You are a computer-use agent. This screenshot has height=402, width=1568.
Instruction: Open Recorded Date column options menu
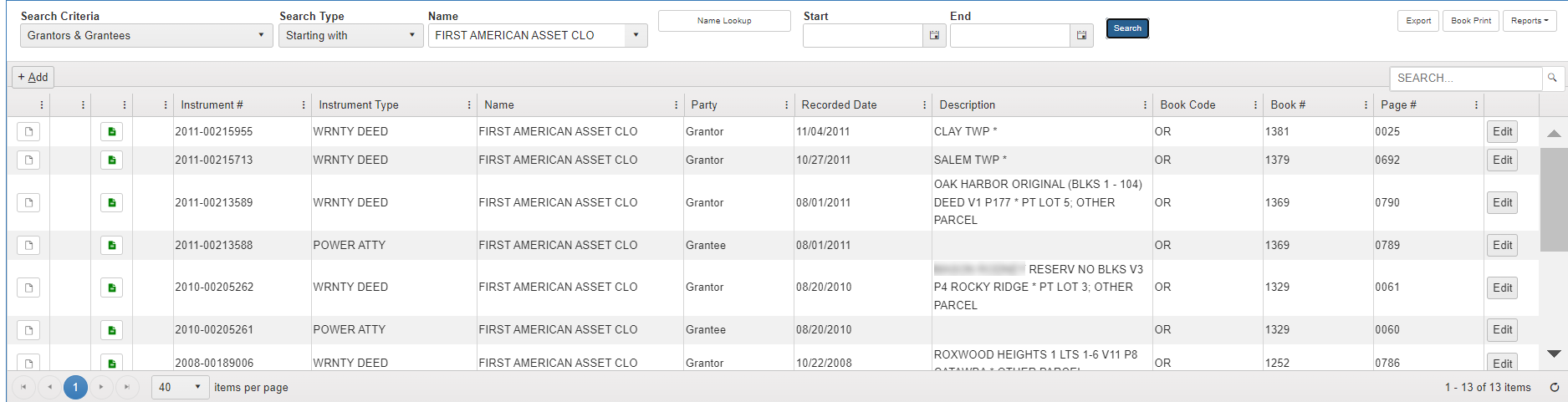point(924,105)
